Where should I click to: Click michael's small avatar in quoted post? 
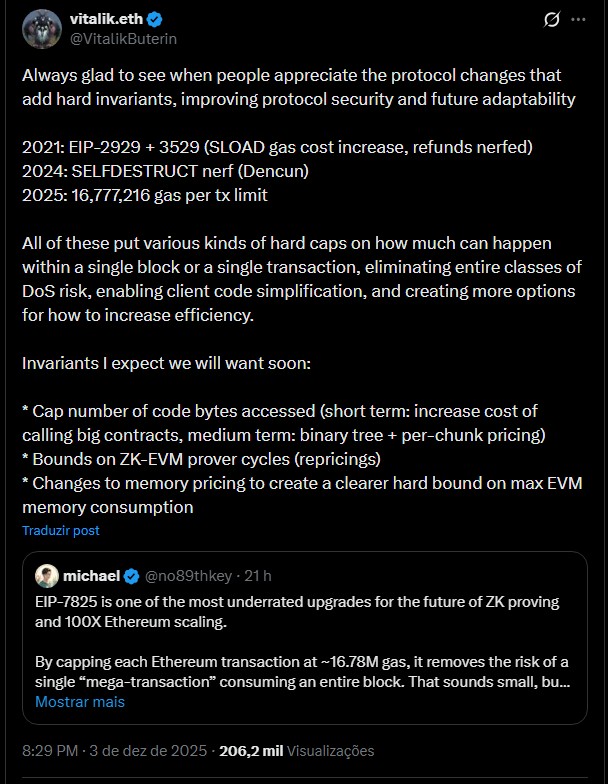pyautogui.click(x=46, y=576)
